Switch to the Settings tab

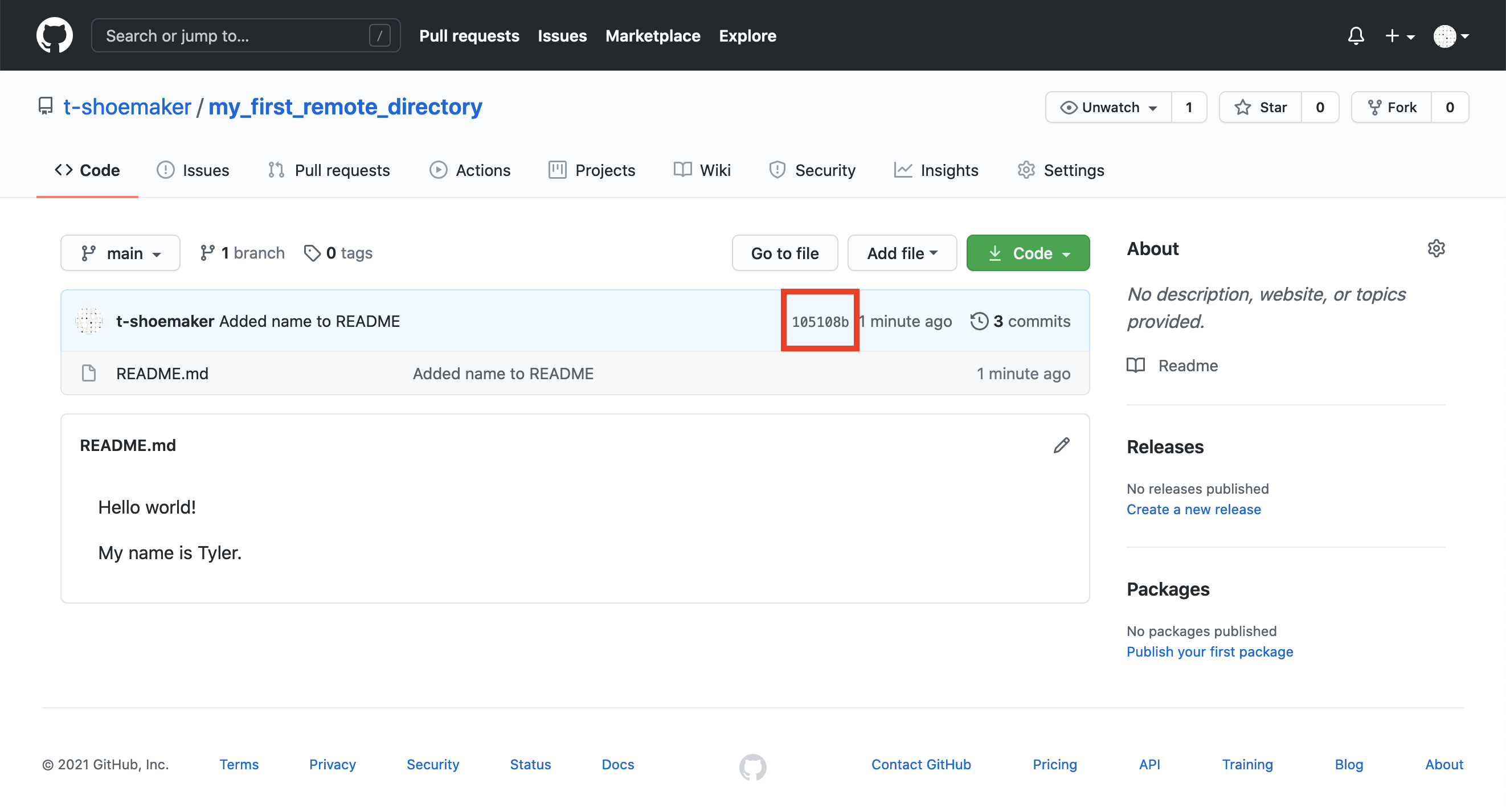tap(1061, 170)
